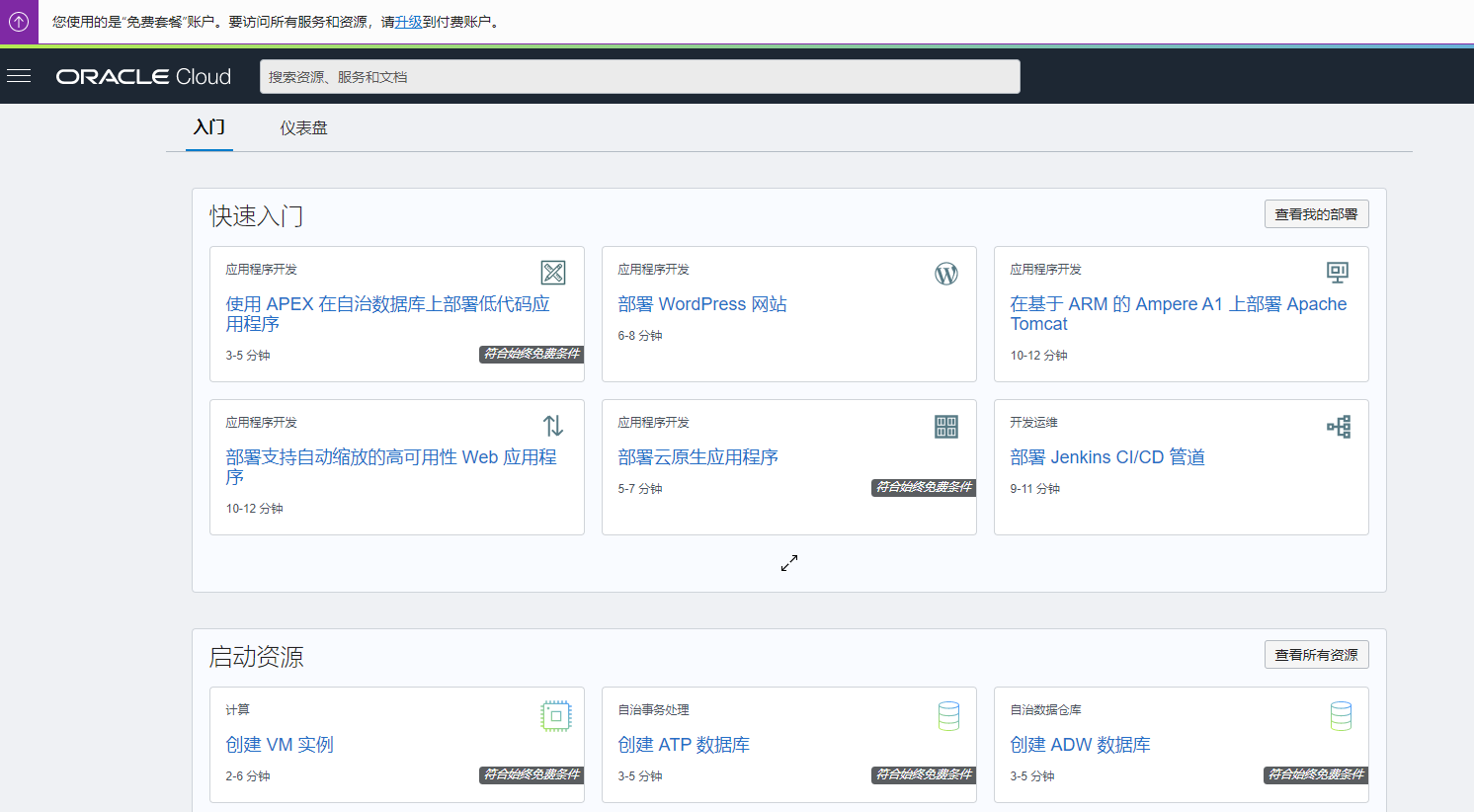Viewport: 1474px width, 812px height.
Task: Click the Jenkins CI/CD pipeline icon
Action: (x=1339, y=427)
